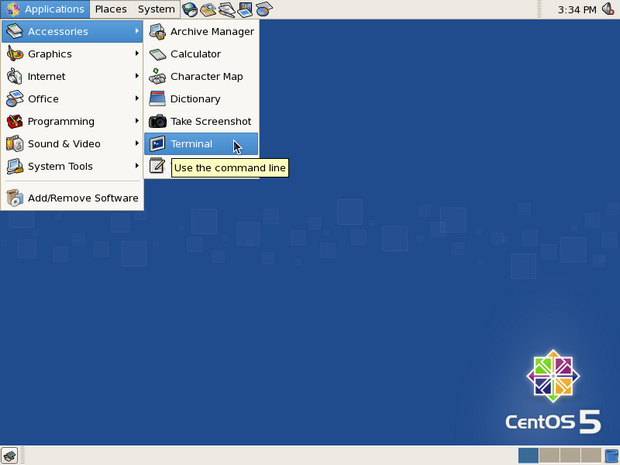Image resolution: width=620 pixels, height=465 pixels.
Task: Launch Character Map
Action: (x=201, y=76)
